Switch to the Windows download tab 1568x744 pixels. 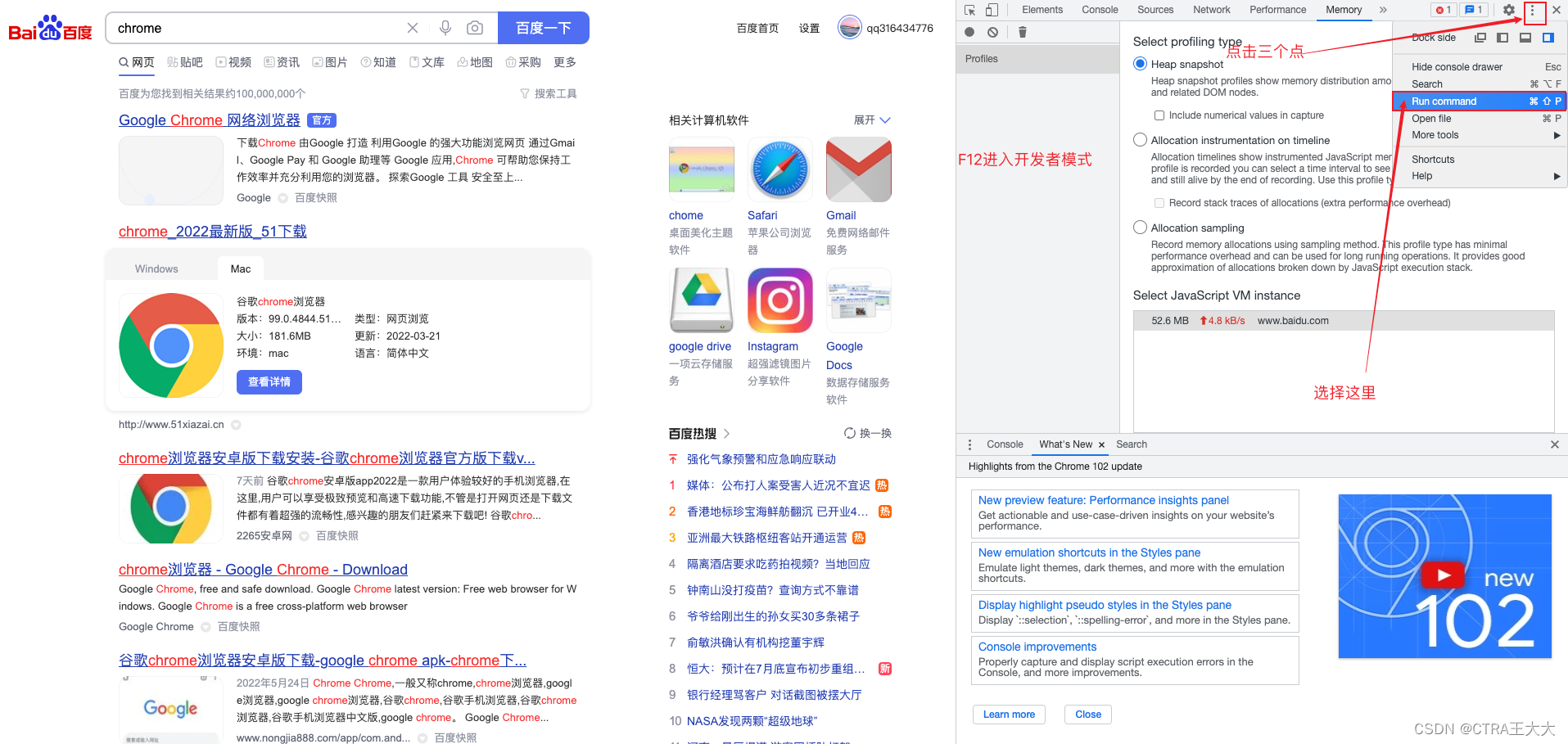(x=156, y=268)
